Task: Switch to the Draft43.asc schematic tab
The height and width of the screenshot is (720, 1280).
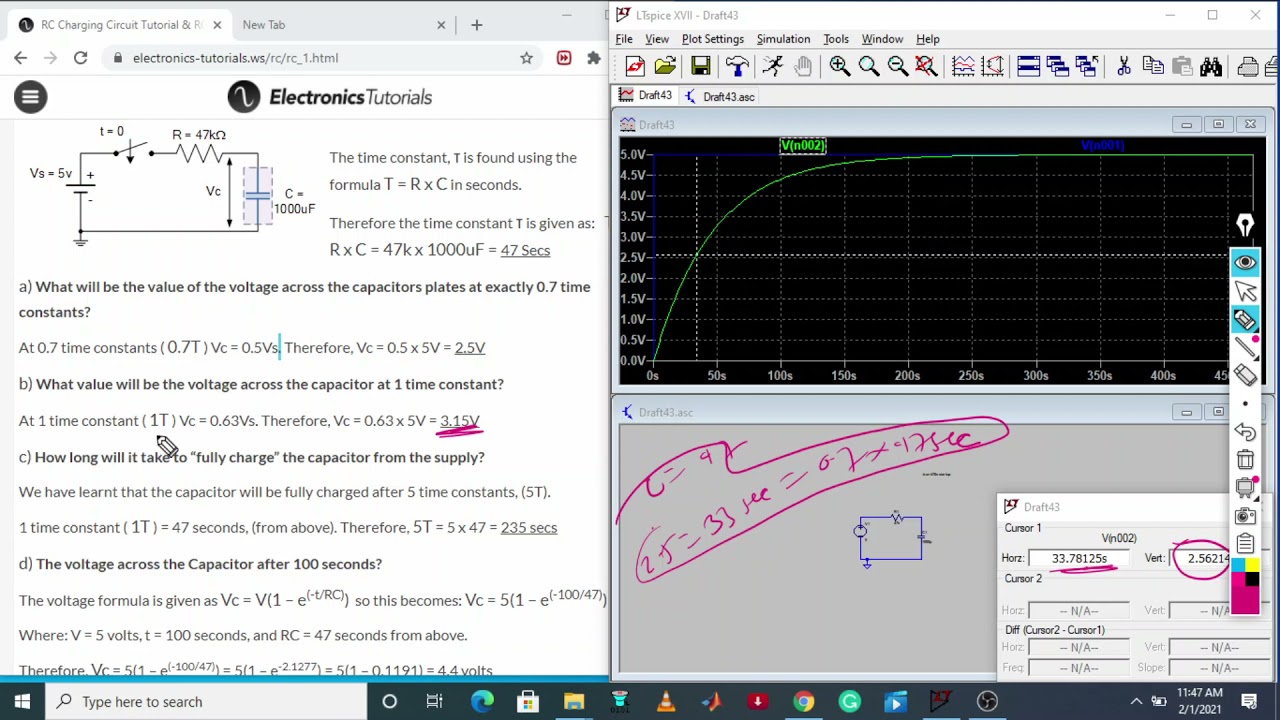Action: [719, 96]
